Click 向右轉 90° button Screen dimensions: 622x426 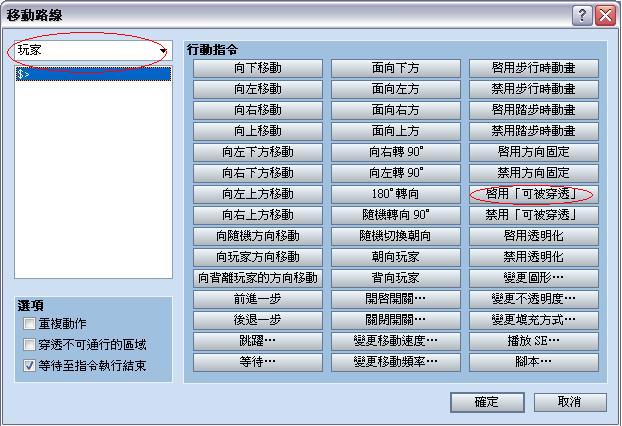click(x=396, y=152)
